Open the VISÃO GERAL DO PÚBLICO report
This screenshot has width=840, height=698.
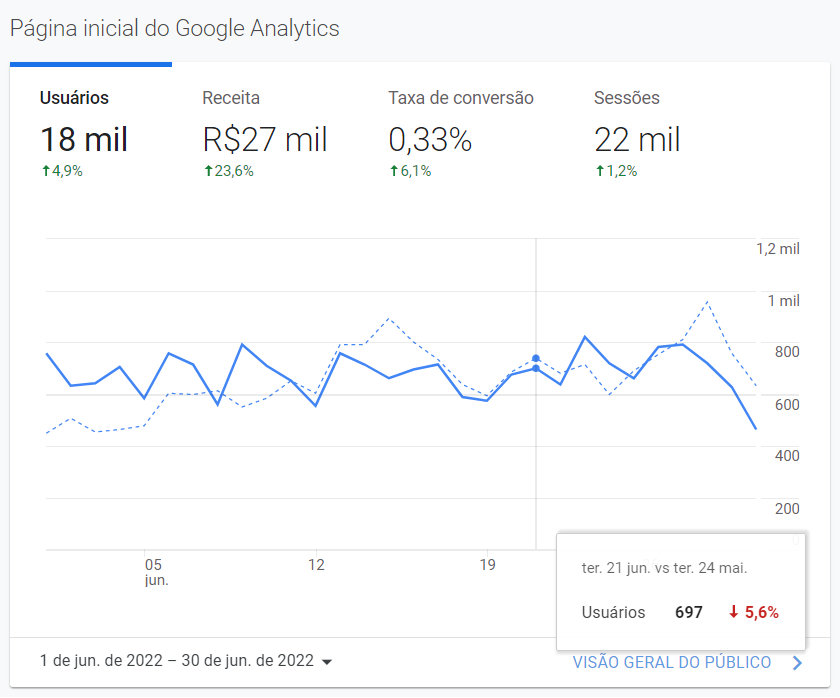click(x=670, y=662)
